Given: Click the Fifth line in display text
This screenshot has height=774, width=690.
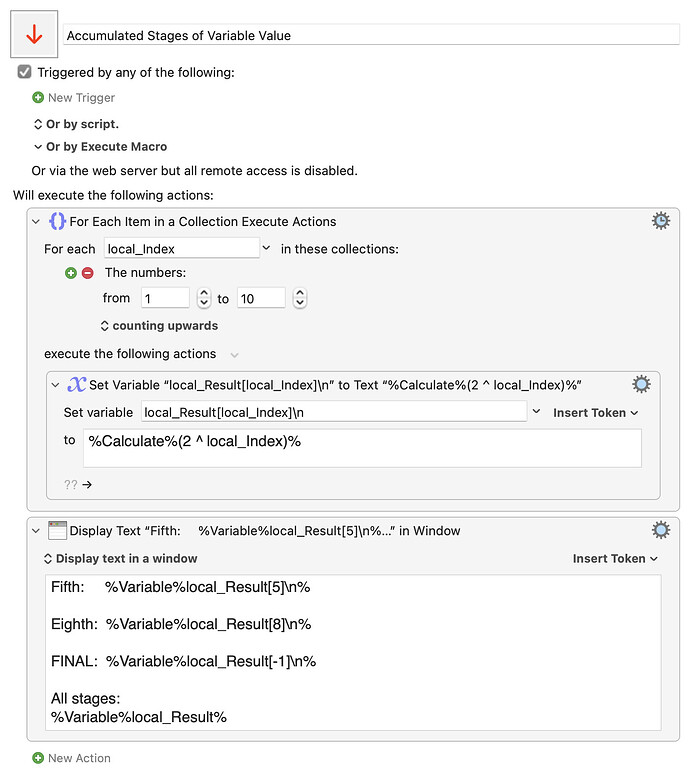Looking at the screenshot, I should 181,587.
